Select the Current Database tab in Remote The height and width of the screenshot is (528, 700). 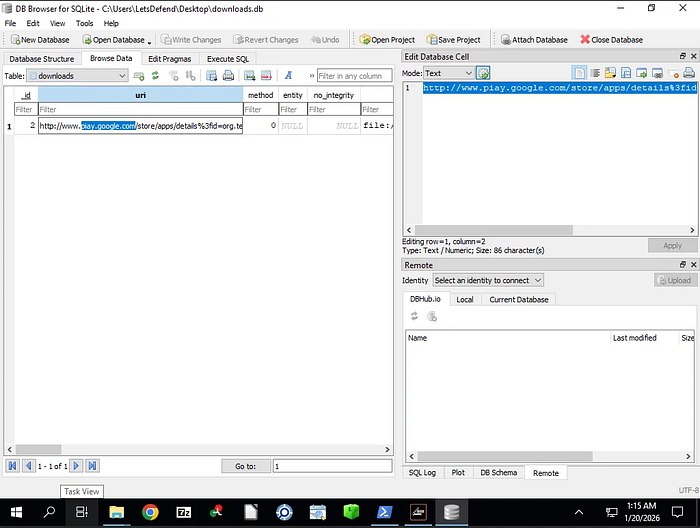click(x=519, y=299)
